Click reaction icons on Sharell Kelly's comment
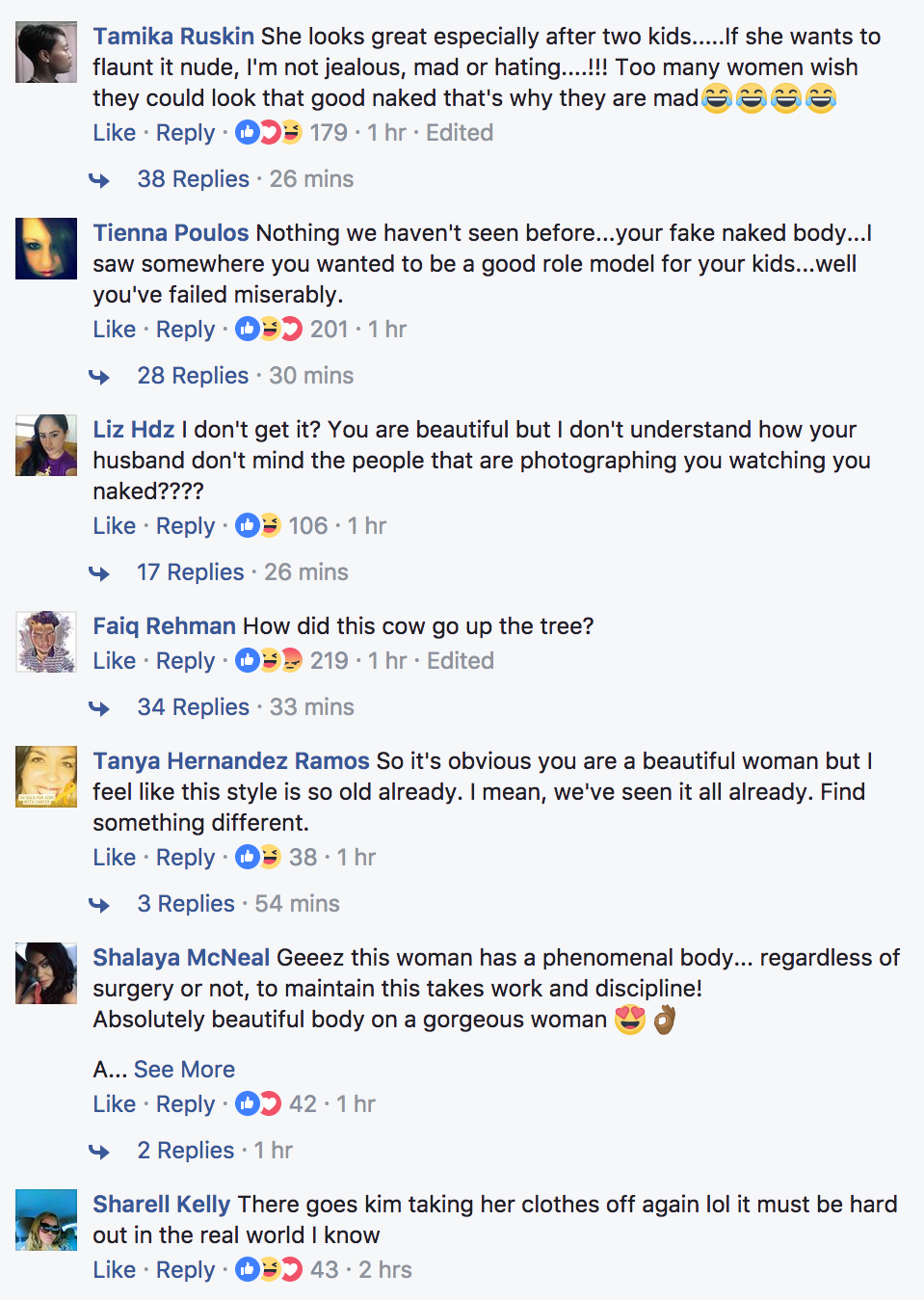 click(x=269, y=1270)
